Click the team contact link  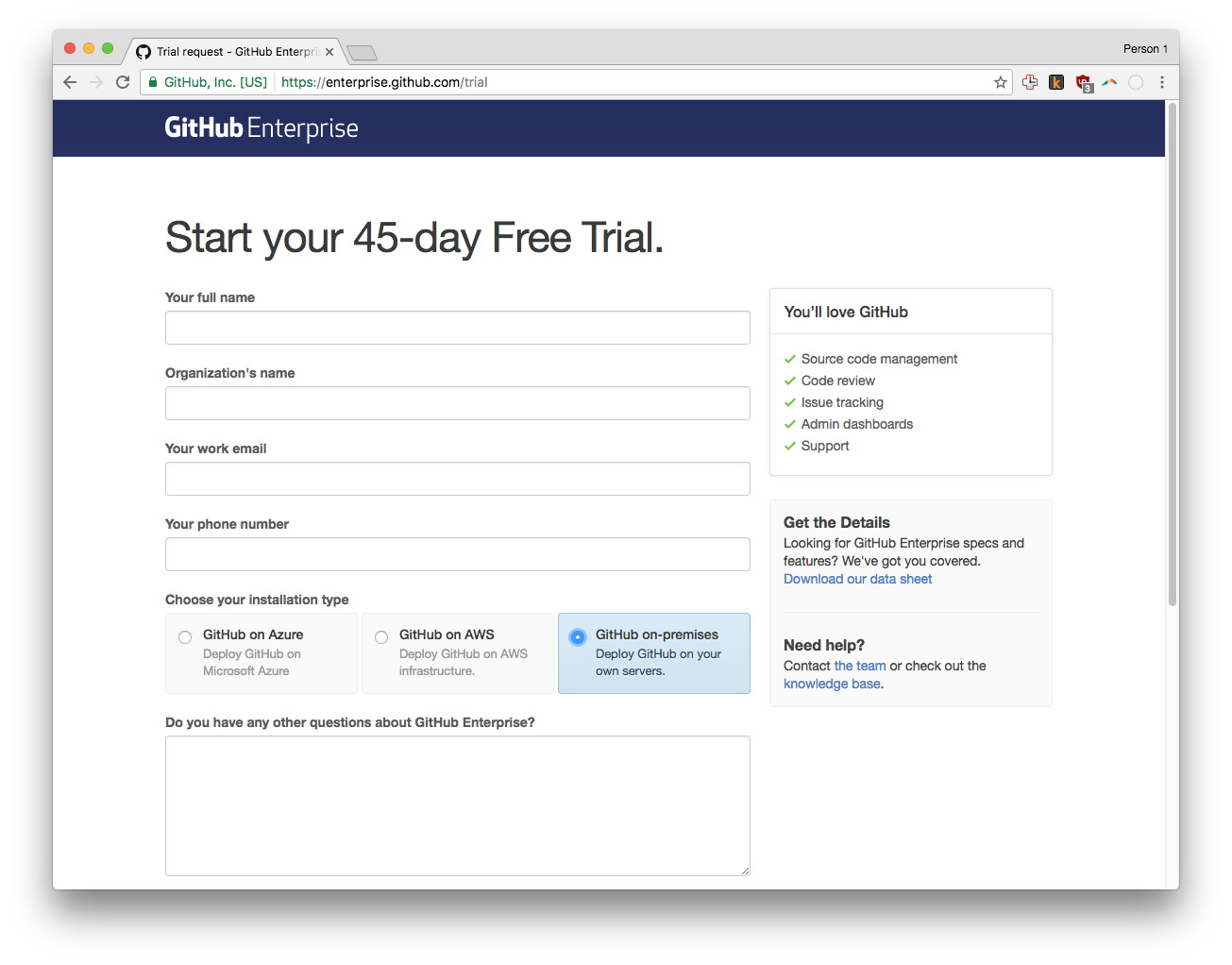coord(860,666)
